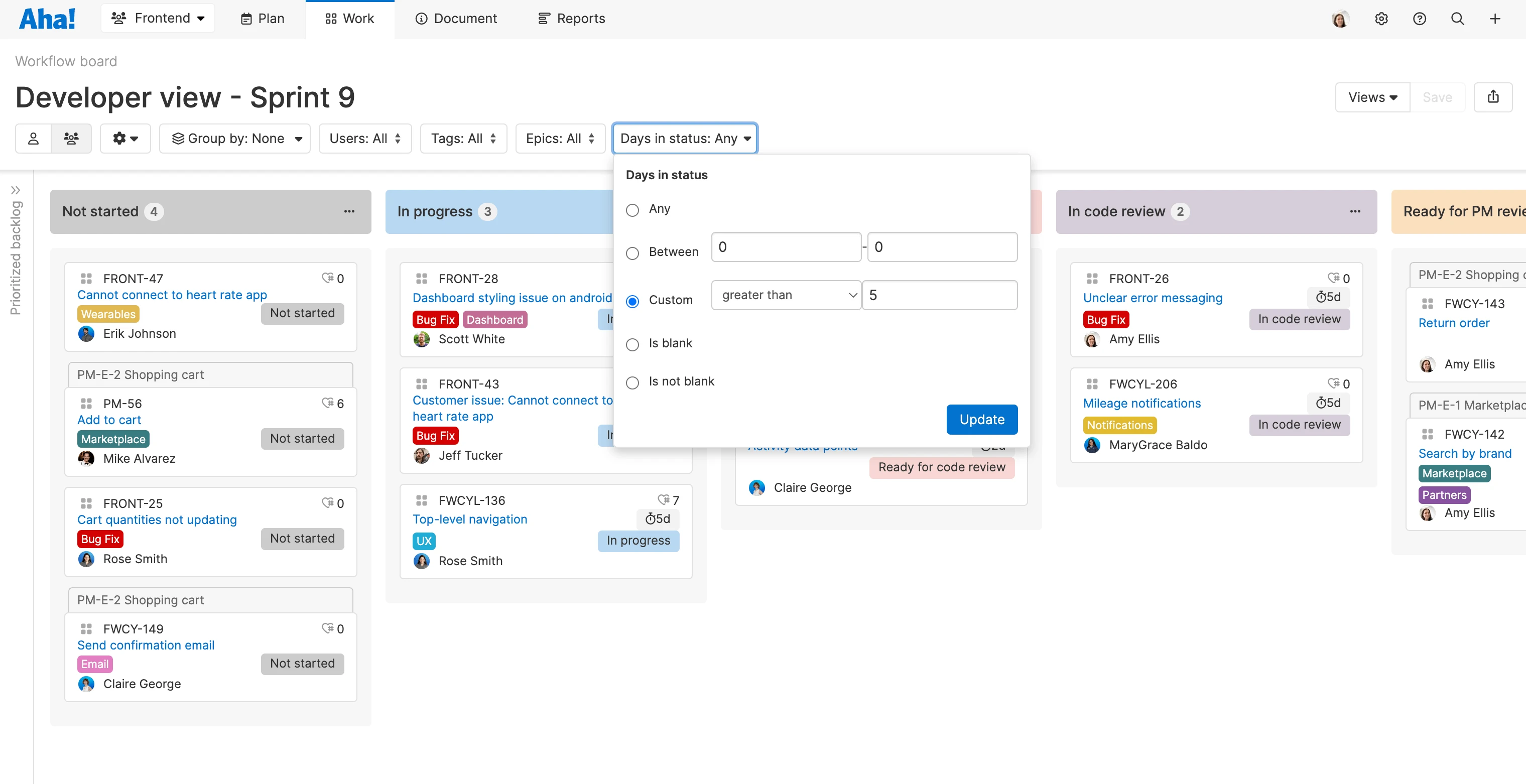Switch to single-user view icon
This screenshot has width=1526, height=784.
(34, 139)
